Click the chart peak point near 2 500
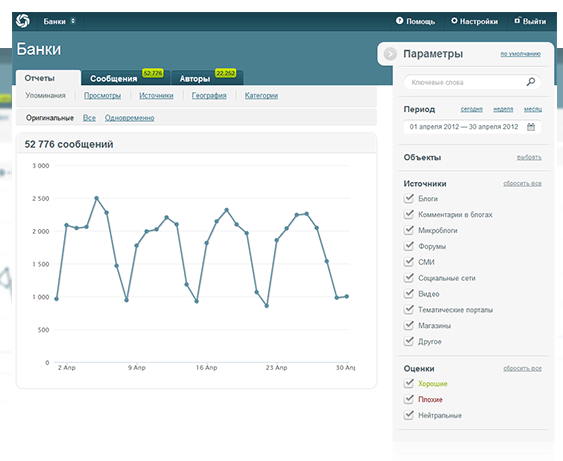The image size is (563, 461). pos(96,198)
